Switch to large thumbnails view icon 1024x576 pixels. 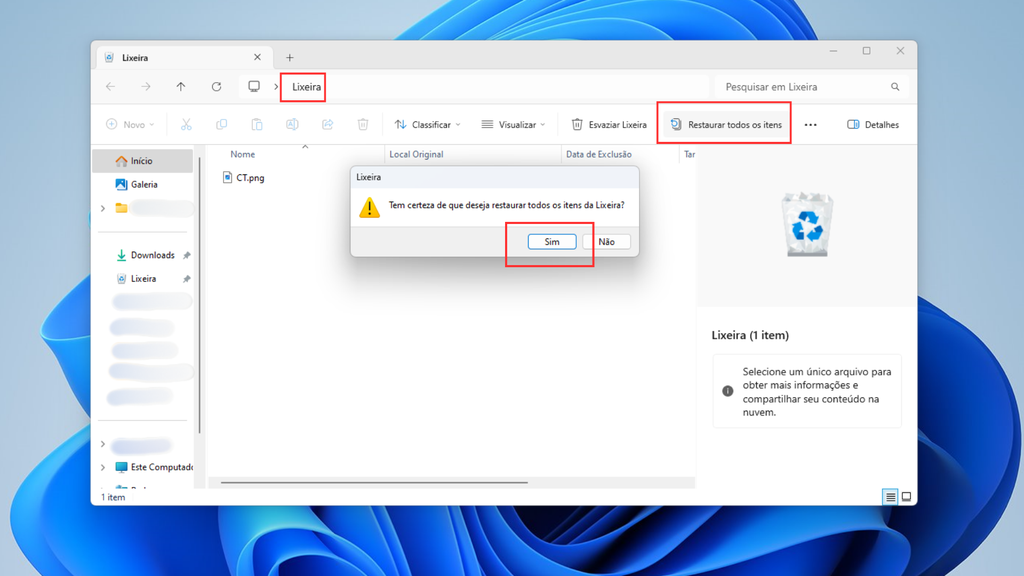coord(906,497)
